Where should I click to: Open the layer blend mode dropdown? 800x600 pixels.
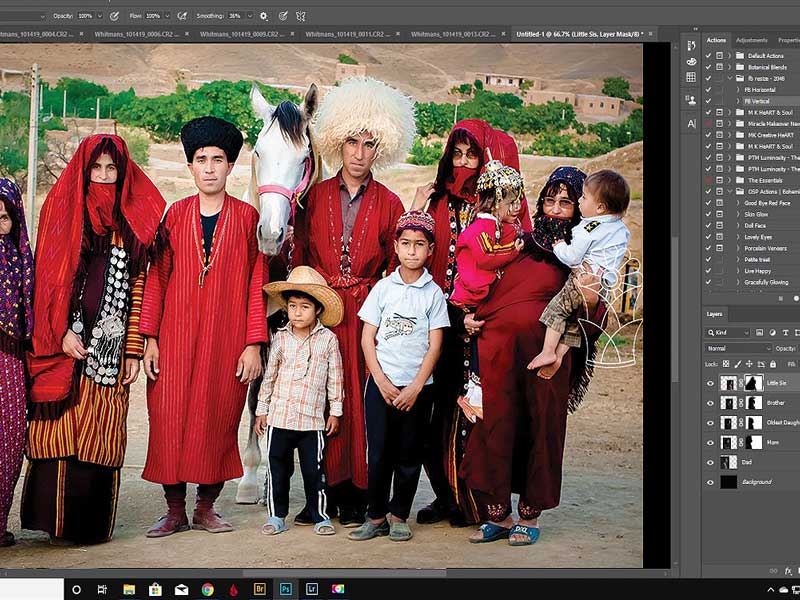coord(738,348)
